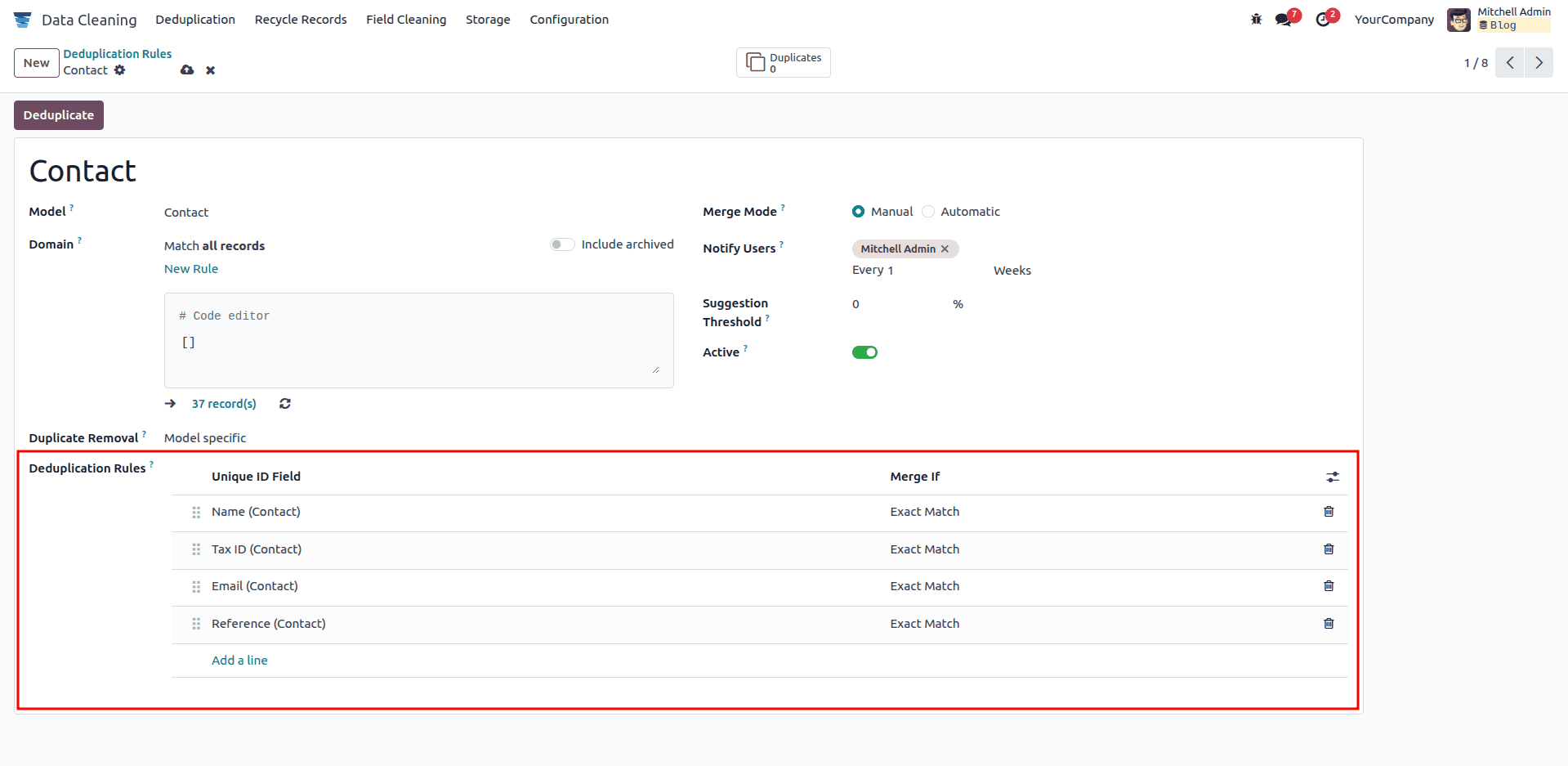Delete the Tax ID rule using its trash icon
Viewport: 1568px width, 766px height.
pyautogui.click(x=1329, y=549)
